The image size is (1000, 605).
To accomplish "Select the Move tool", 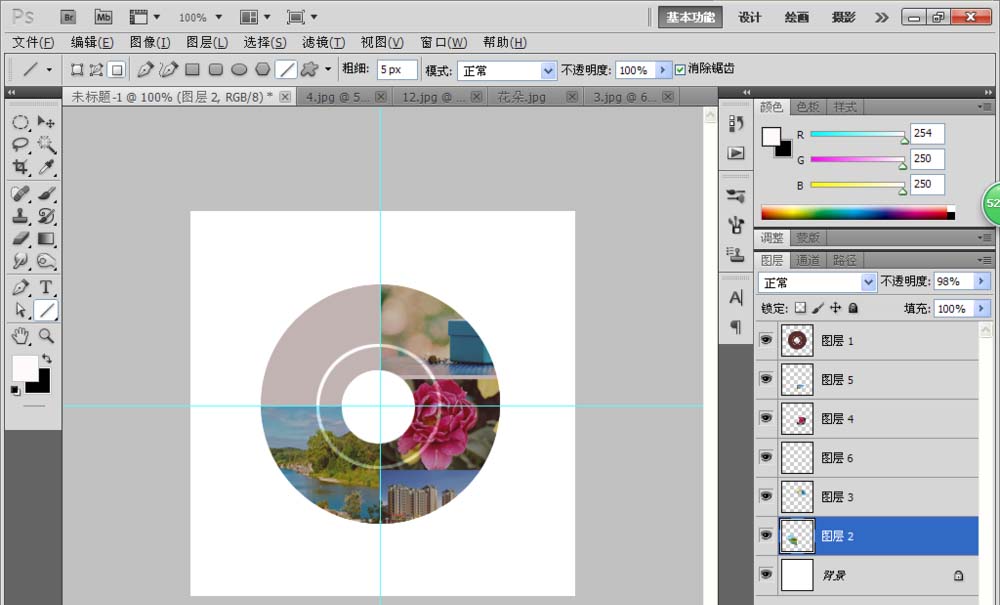I will tap(46, 122).
